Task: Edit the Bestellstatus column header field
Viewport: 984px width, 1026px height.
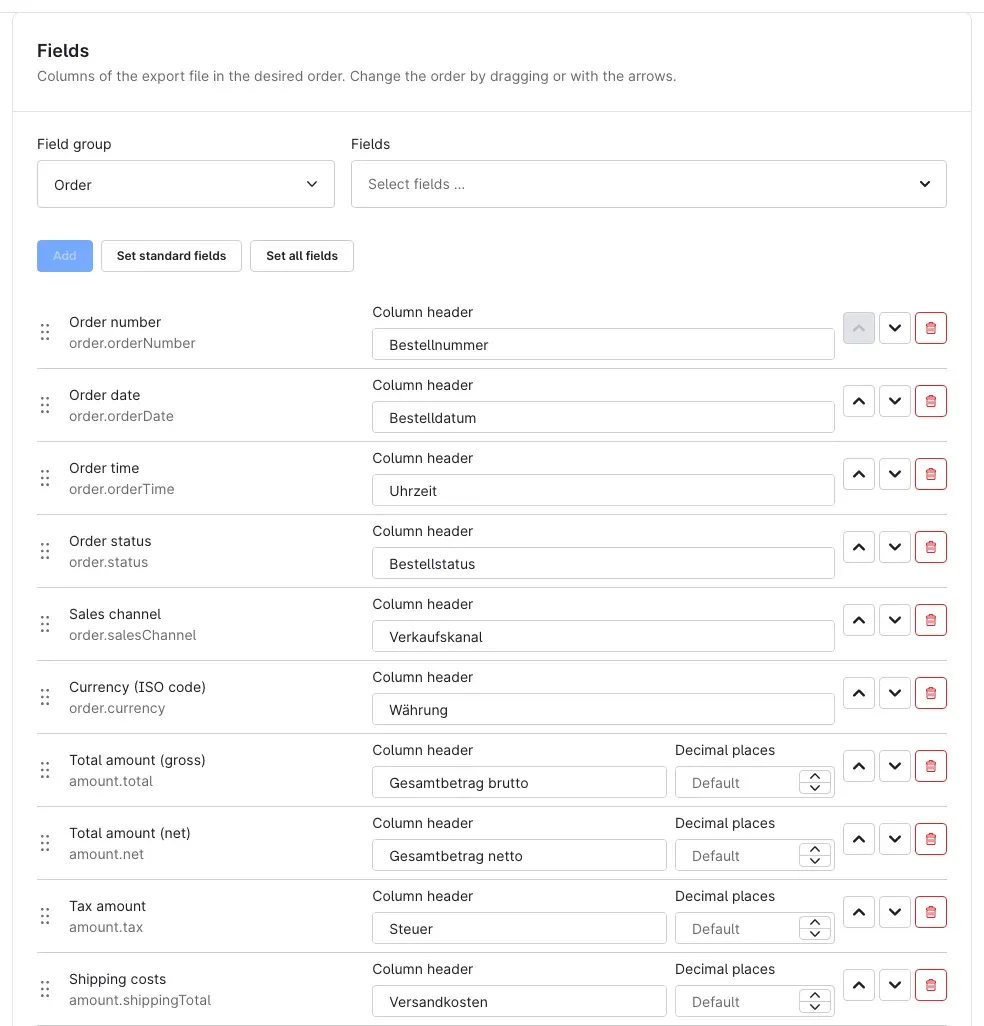Action: tap(603, 563)
